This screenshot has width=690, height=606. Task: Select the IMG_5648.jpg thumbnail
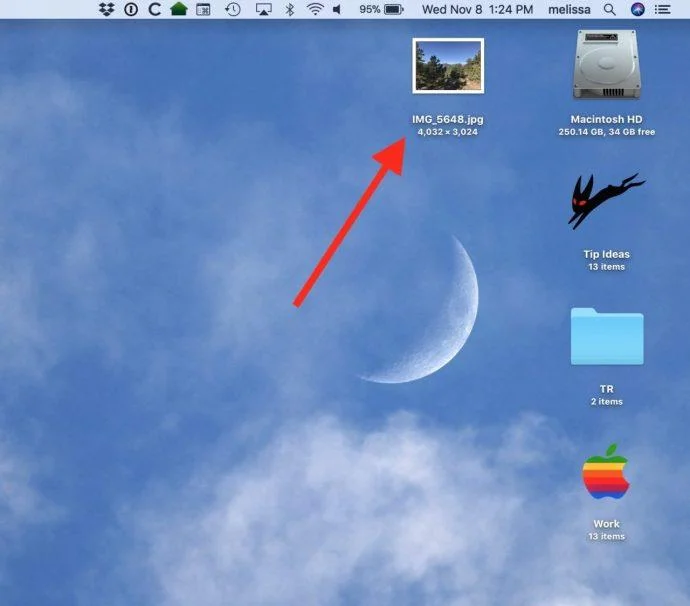pyautogui.click(x=448, y=66)
